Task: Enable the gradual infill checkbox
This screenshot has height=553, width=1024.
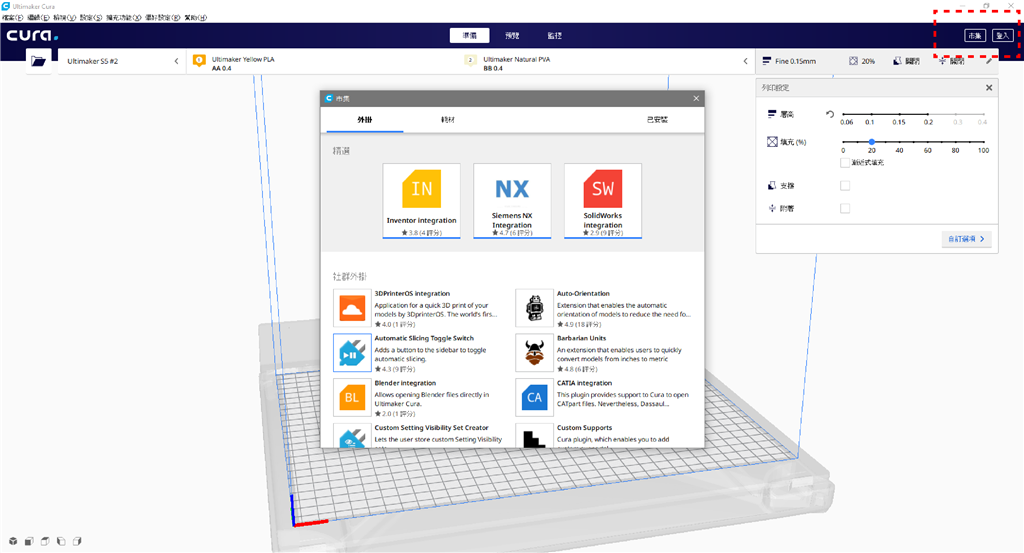Action: pos(845,162)
